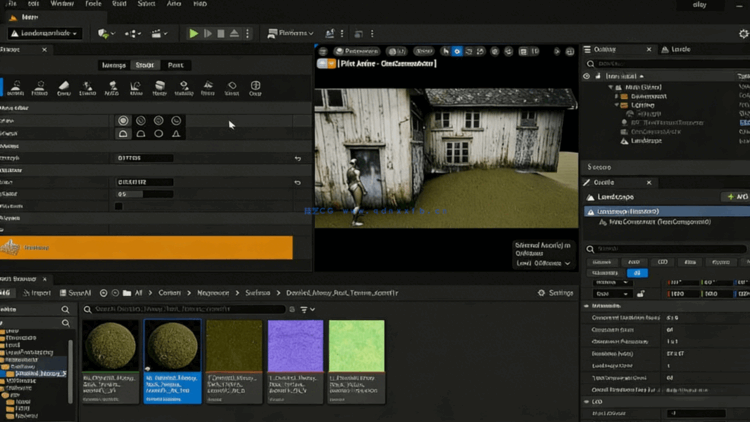The image size is (750, 422).
Task: Collapse the Lighting folder in Outliner
Action: pos(617,105)
